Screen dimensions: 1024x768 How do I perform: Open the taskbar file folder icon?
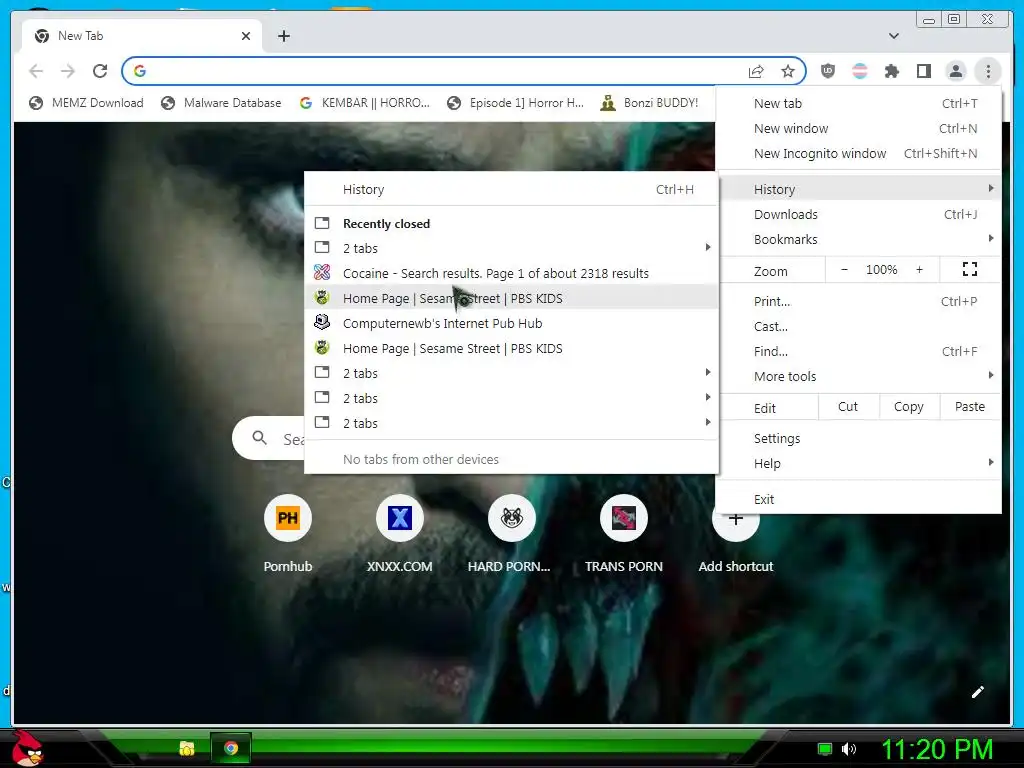tap(187, 748)
